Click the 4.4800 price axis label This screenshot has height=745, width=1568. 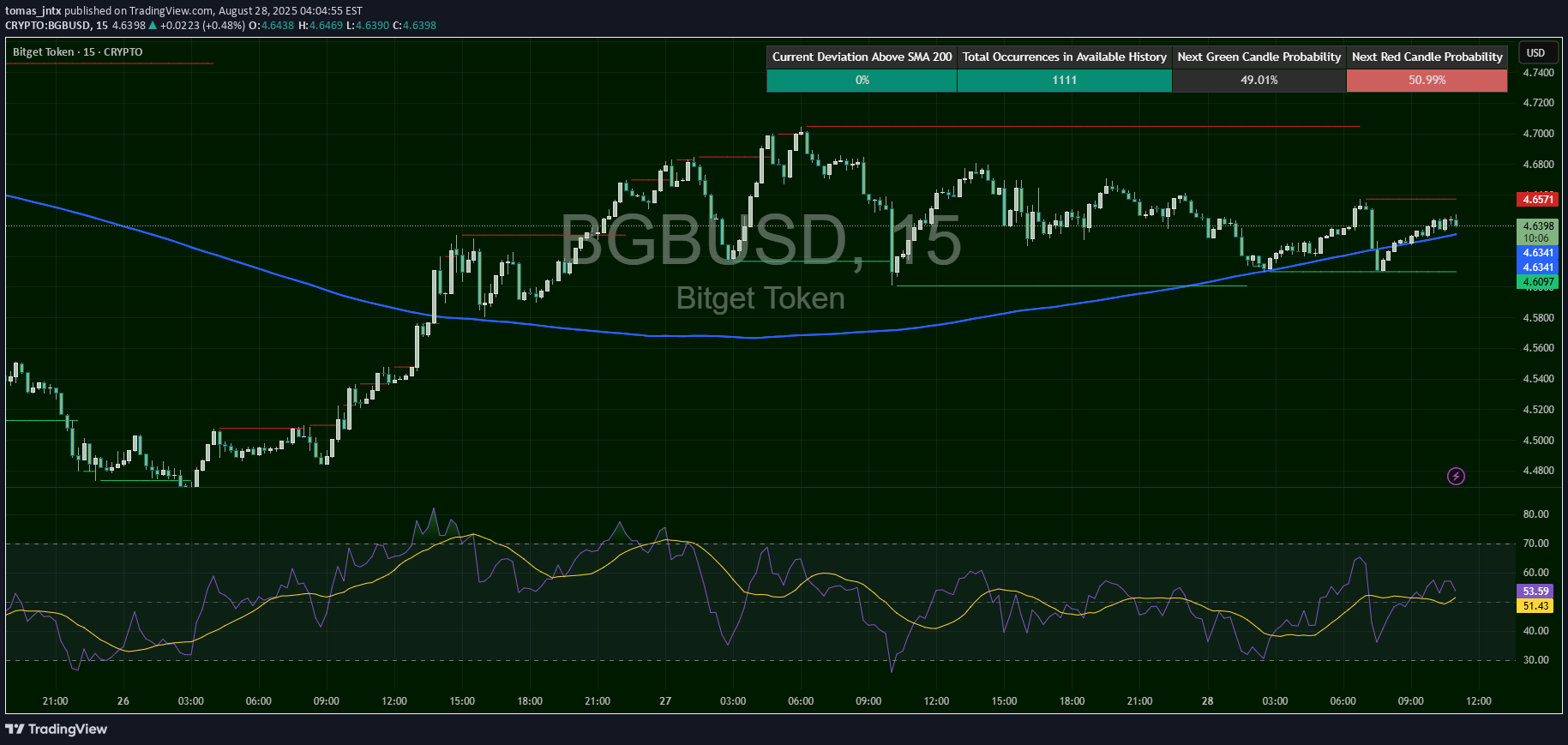[x=1538, y=471]
